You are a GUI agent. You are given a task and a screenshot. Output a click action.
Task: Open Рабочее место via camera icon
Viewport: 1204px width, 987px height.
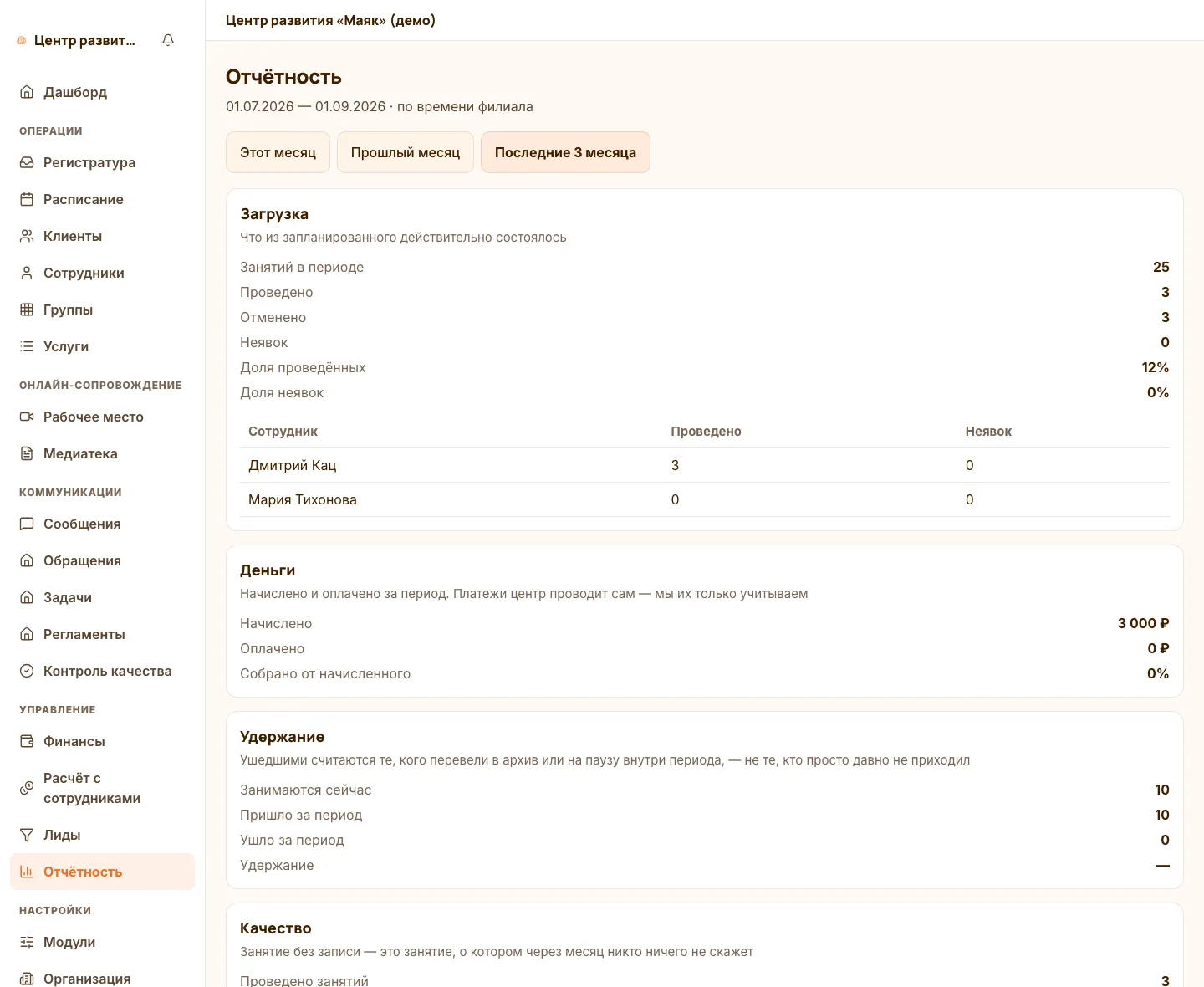click(27, 417)
